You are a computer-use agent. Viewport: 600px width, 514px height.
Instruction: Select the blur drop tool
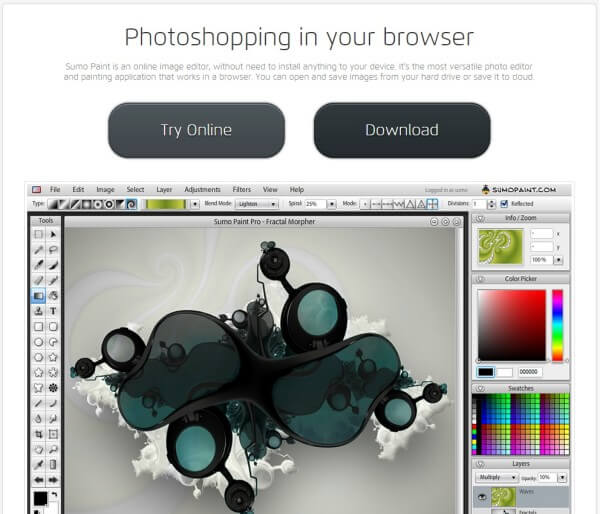pos(38,419)
